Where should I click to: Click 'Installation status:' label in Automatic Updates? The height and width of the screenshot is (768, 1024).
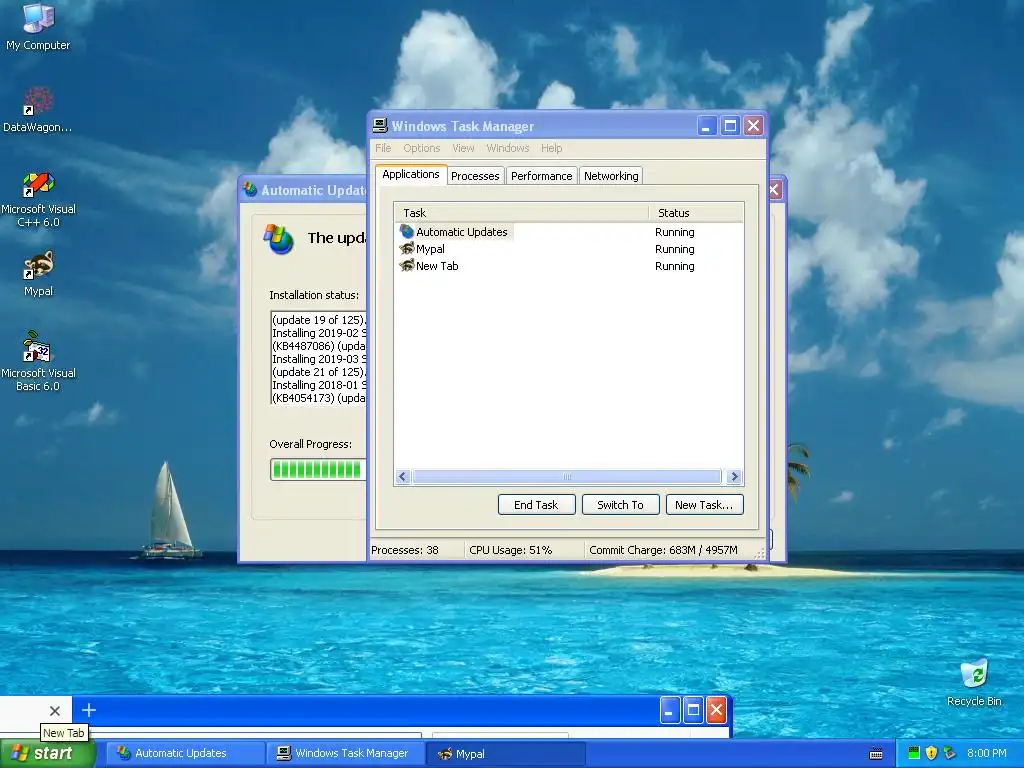click(314, 295)
